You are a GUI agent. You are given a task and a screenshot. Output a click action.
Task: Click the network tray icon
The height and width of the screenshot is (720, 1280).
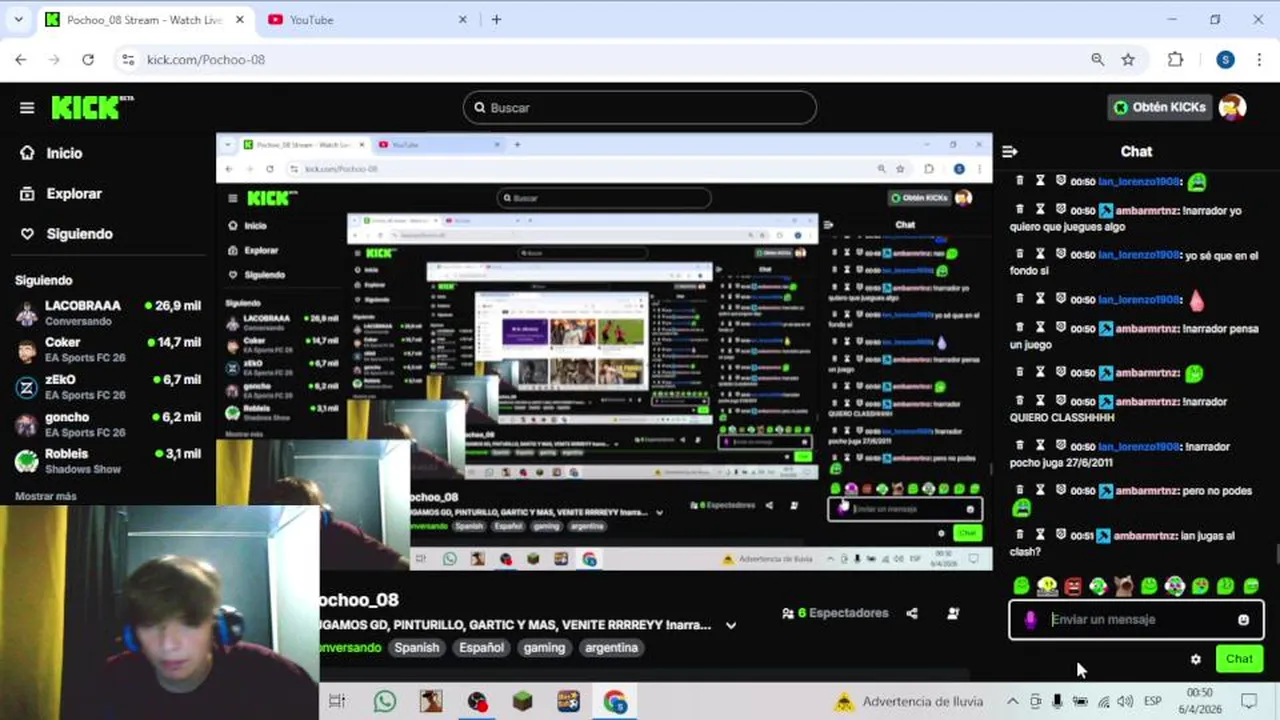click(x=1103, y=702)
